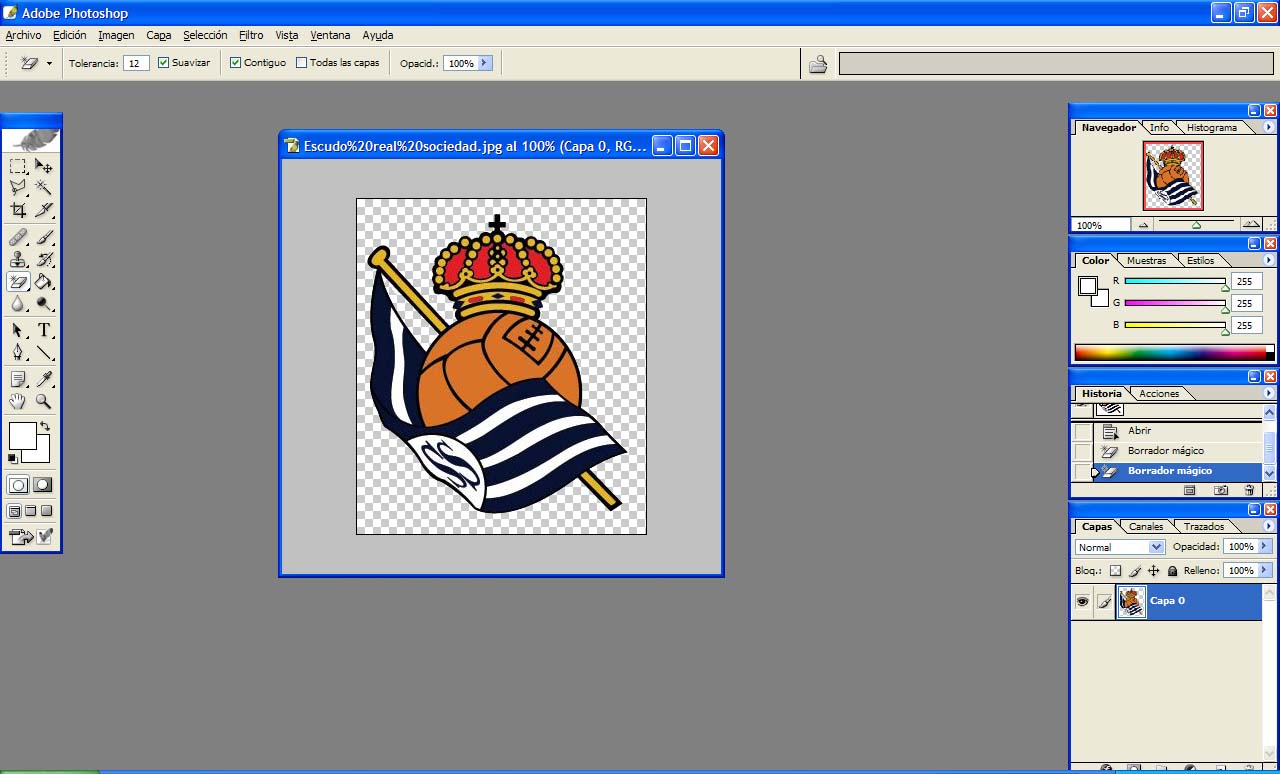This screenshot has width=1280, height=774.
Task: Open the Color panel options menu
Action: (x=1269, y=261)
